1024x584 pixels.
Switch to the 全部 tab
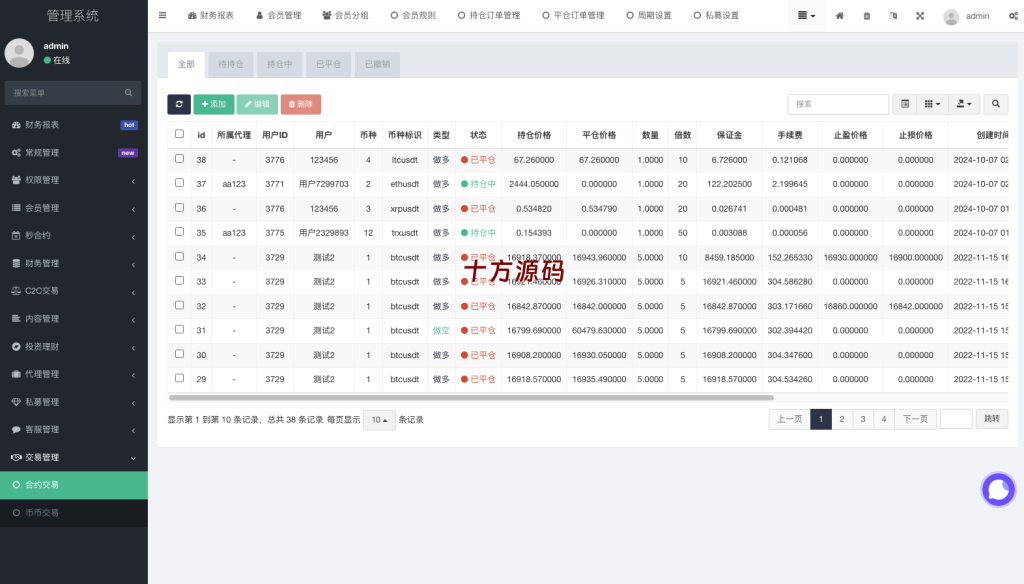(x=186, y=64)
